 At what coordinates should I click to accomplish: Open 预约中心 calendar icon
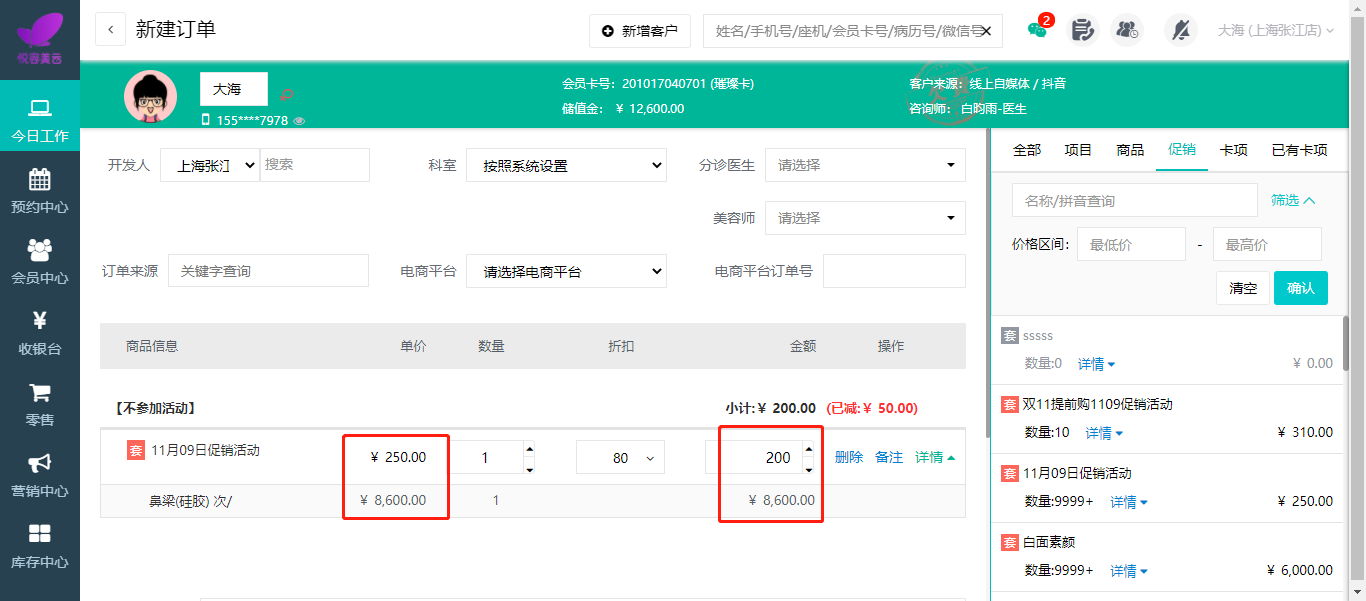coord(40,180)
